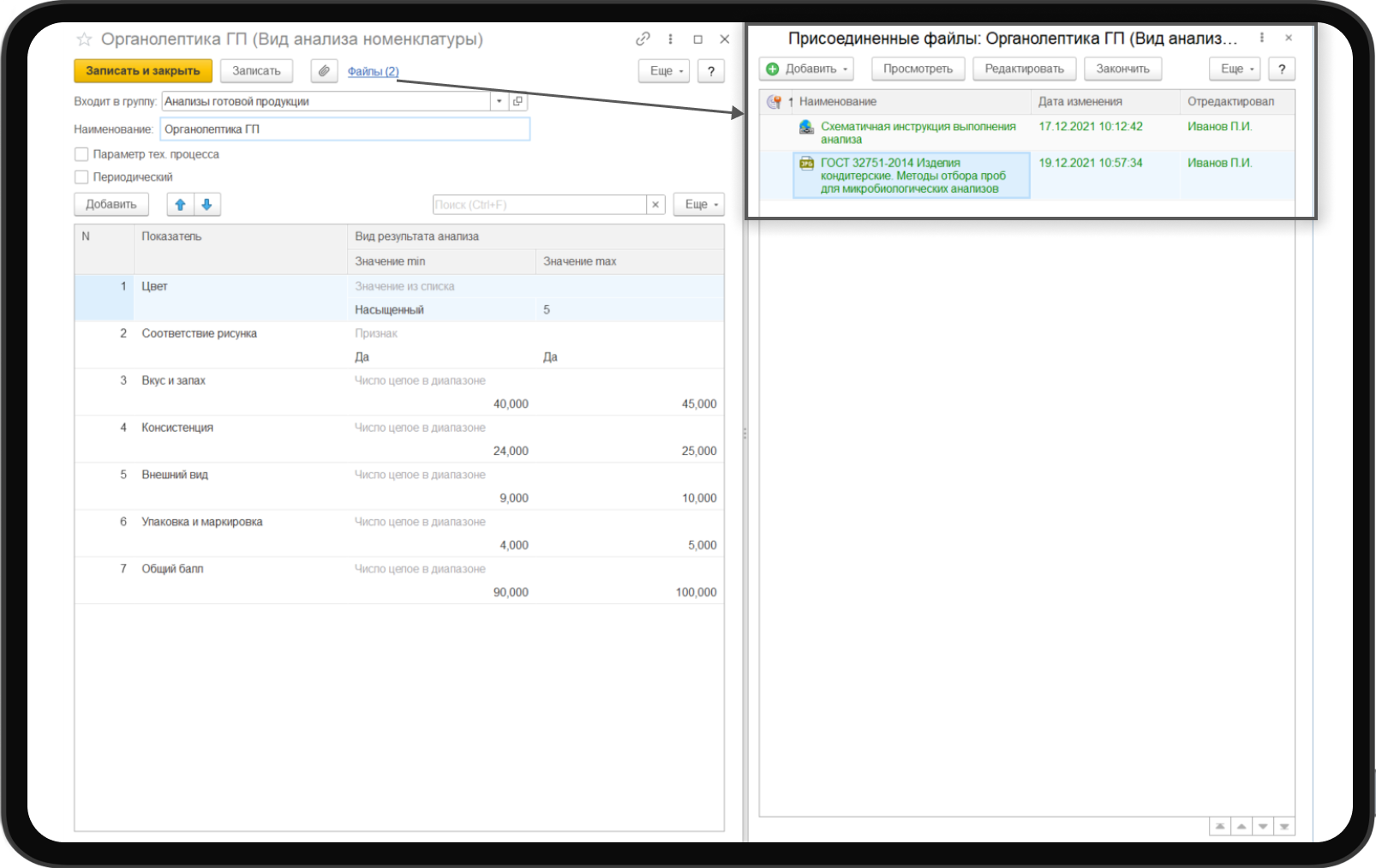
Task: Copy link to this analysis form
Action: 643,39
